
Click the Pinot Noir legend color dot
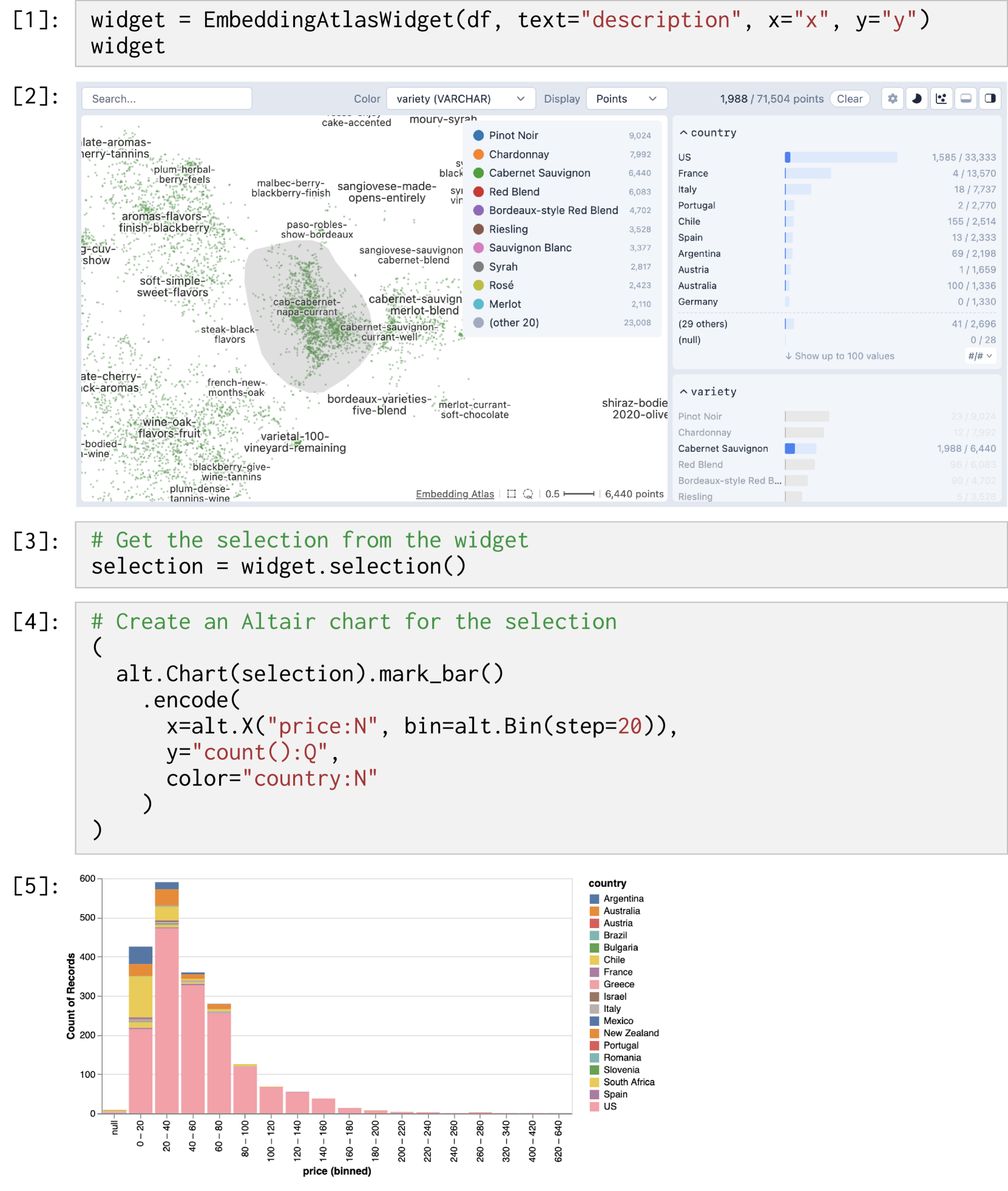pyautogui.click(x=478, y=135)
